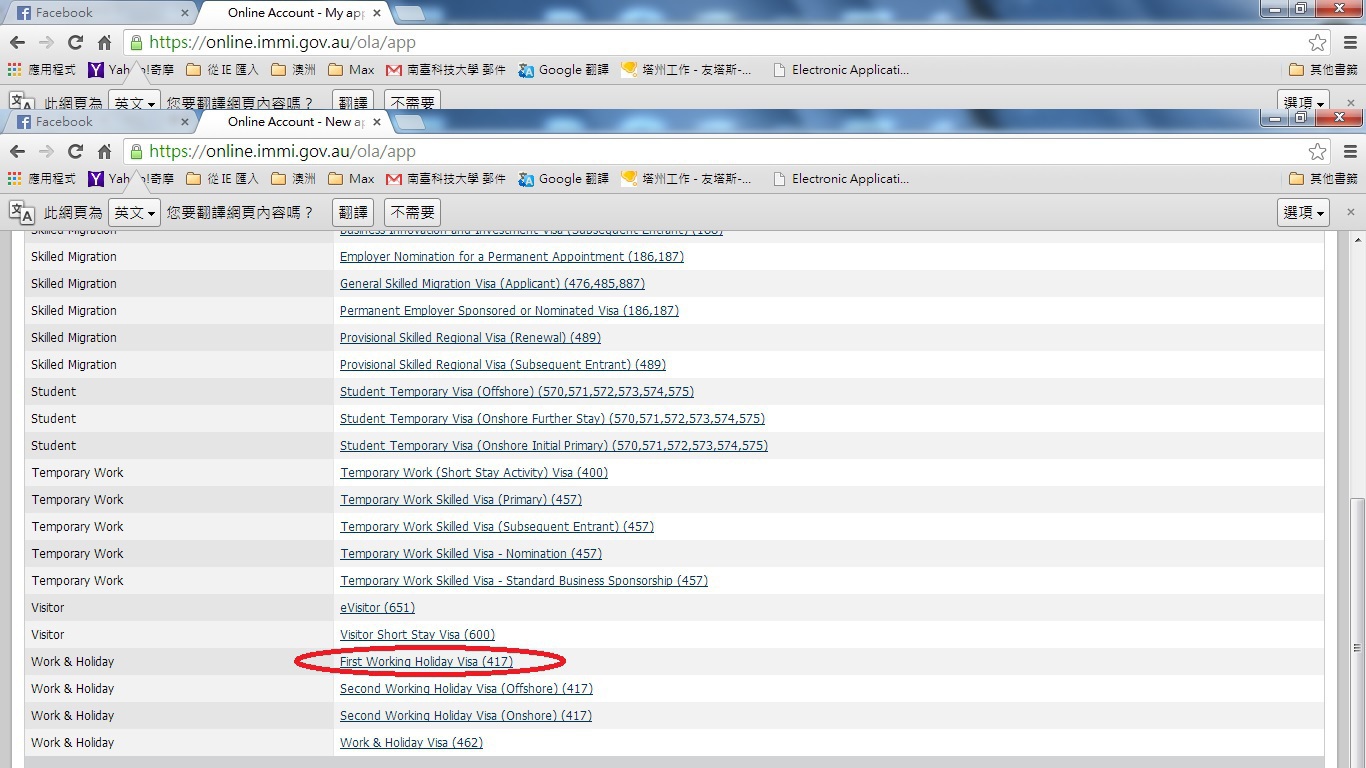
Task: Expand the 澳洲 bookmark folder in New app window
Action: pos(293,179)
